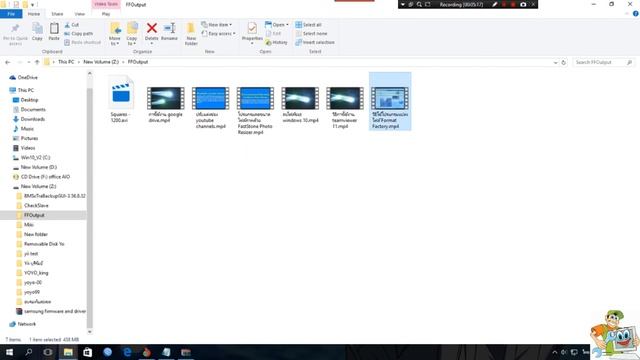Open the Play tab
The height and width of the screenshot is (360, 640).
(x=106, y=14)
